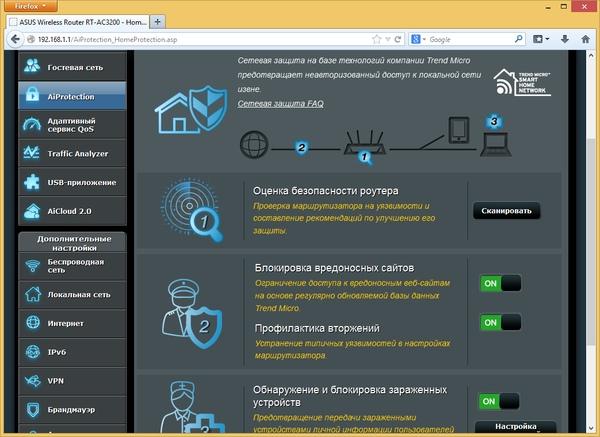Click router security scan radar icon
Screen dimensions: 600x437
[192, 210]
